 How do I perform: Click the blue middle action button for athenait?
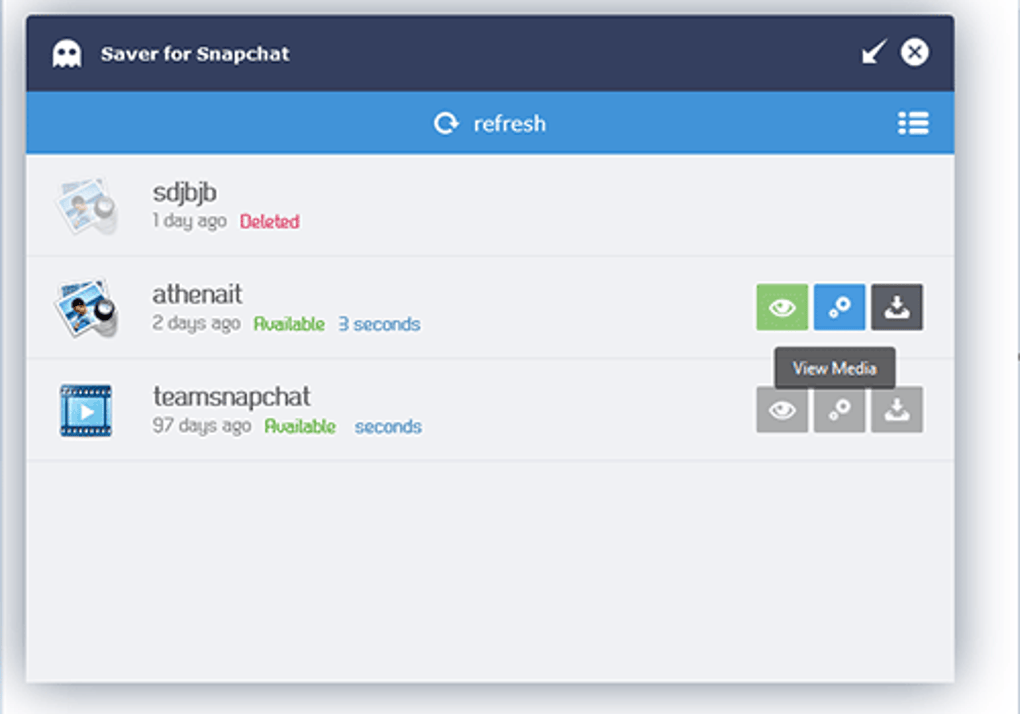point(839,307)
